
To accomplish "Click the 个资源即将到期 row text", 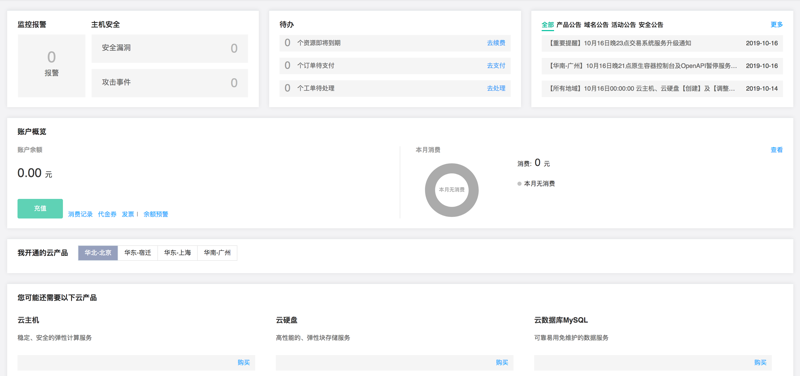I will (x=318, y=43).
